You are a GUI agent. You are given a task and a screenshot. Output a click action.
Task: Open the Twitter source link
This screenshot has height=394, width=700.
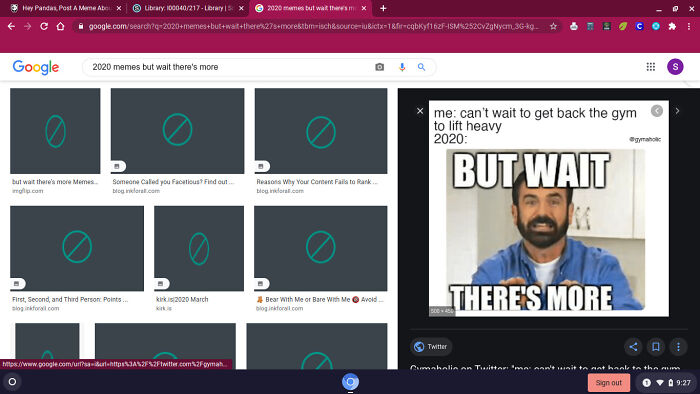click(431, 347)
